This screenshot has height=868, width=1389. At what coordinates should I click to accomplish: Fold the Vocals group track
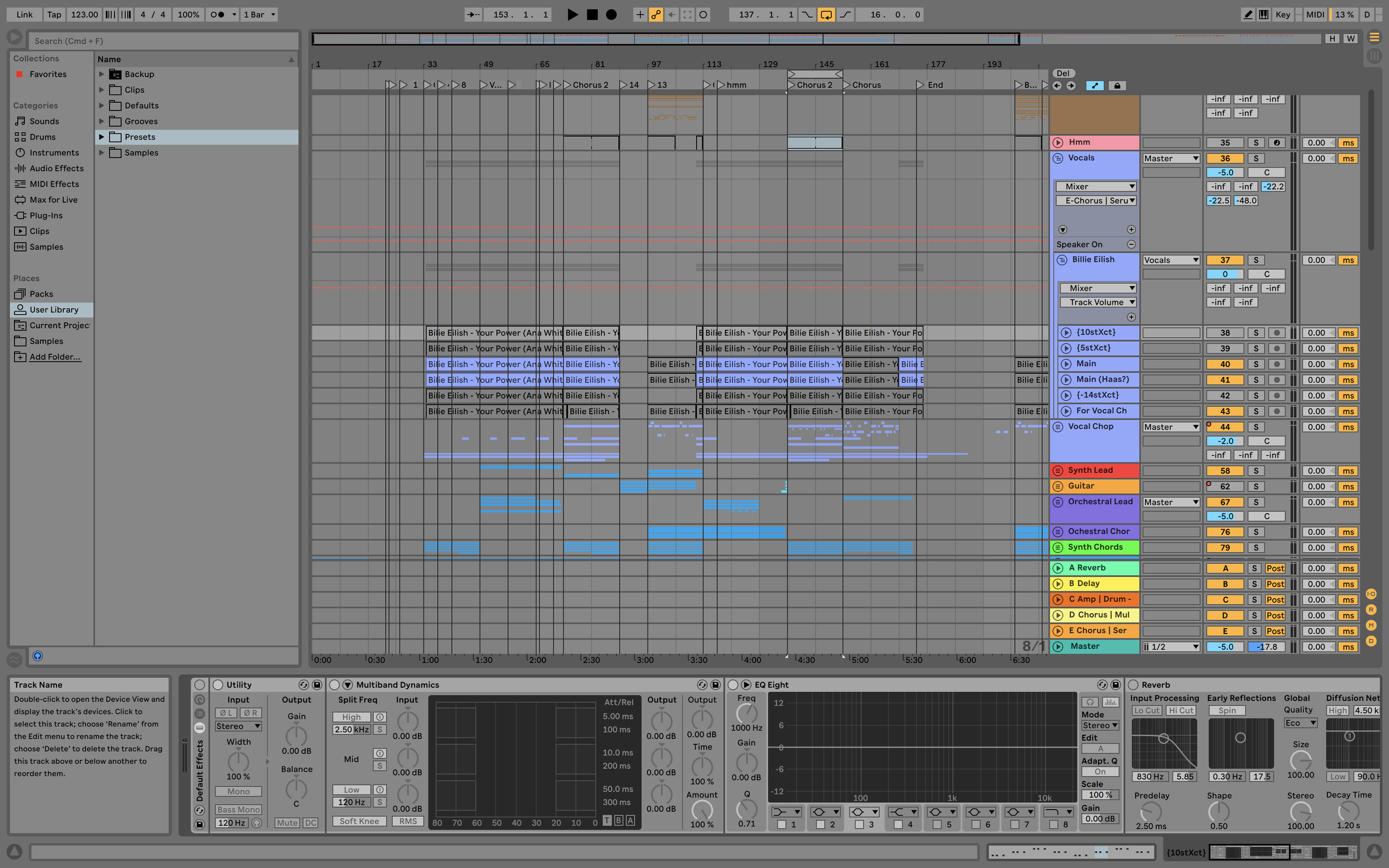(1058, 158)
